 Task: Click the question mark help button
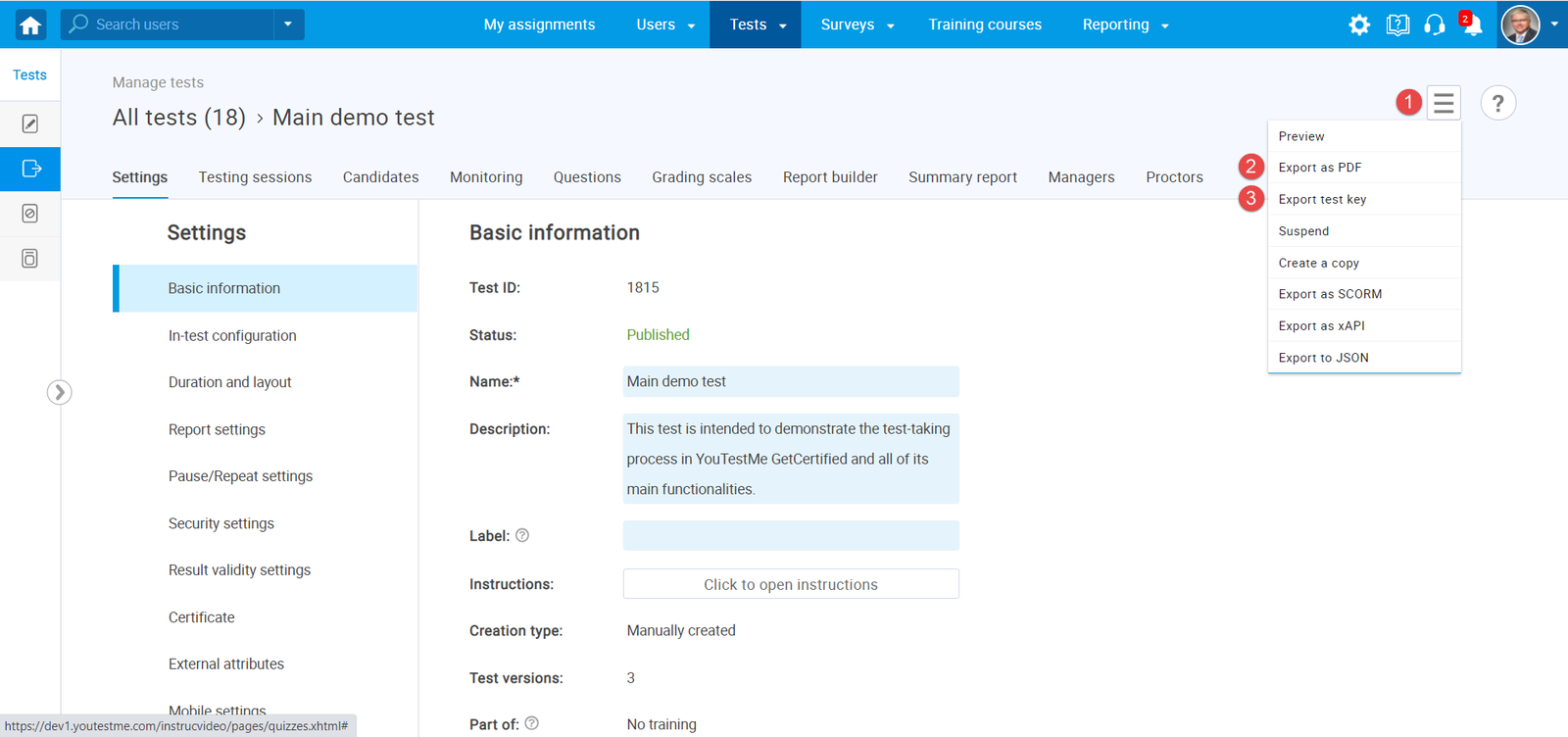[x=1497, y=103]
